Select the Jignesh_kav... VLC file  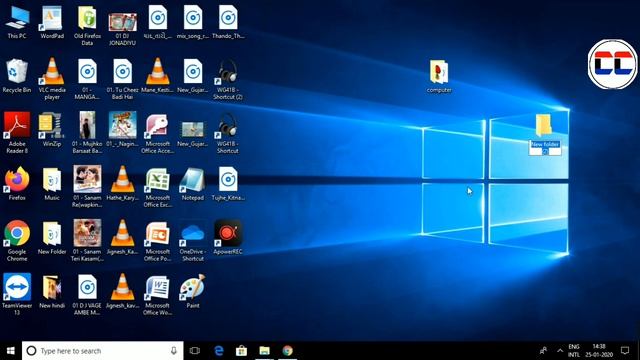[x=122, y=292]
